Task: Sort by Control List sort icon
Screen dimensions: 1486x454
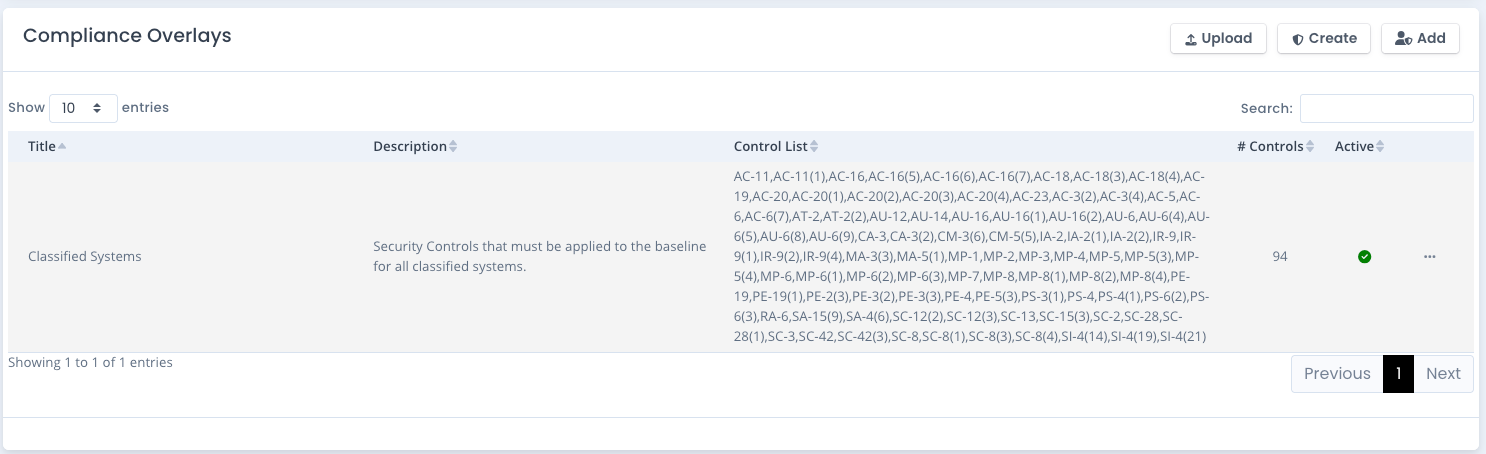Action: pos(814,147)
